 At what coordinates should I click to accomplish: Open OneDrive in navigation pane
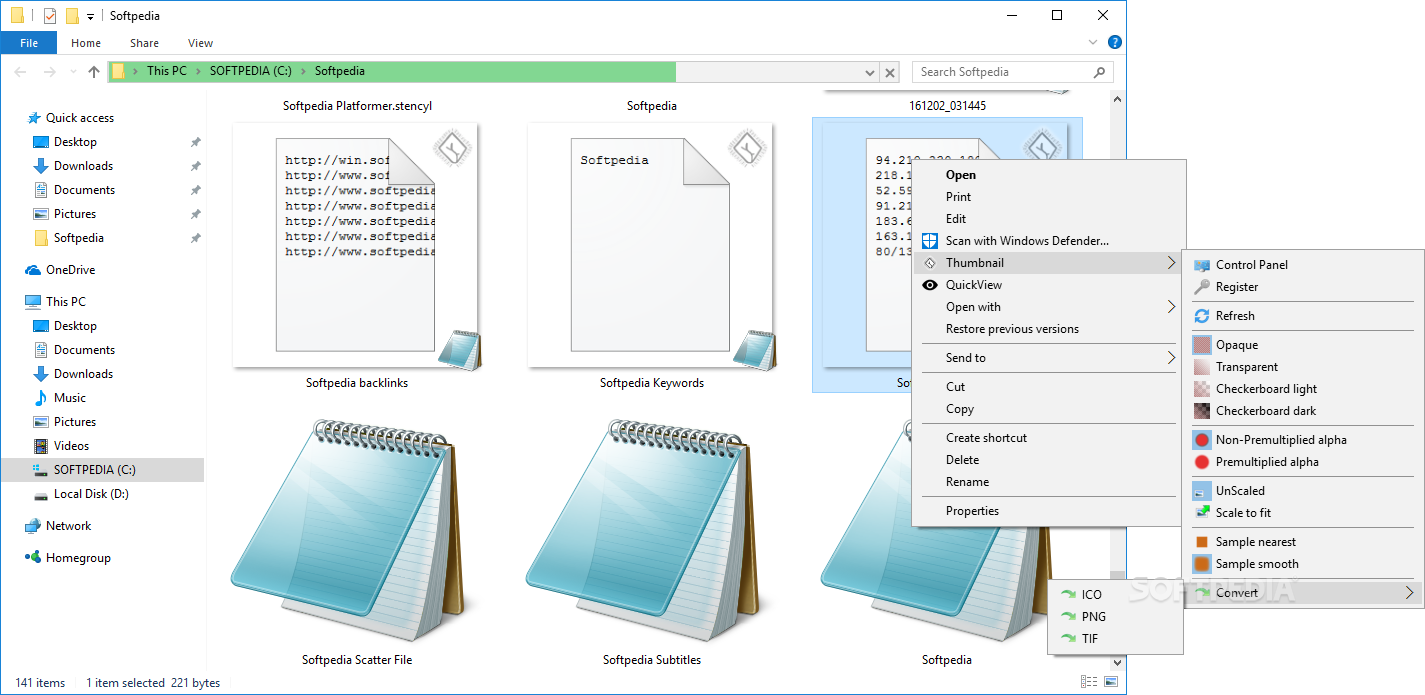pyautogui.click(x=70, y=270)
